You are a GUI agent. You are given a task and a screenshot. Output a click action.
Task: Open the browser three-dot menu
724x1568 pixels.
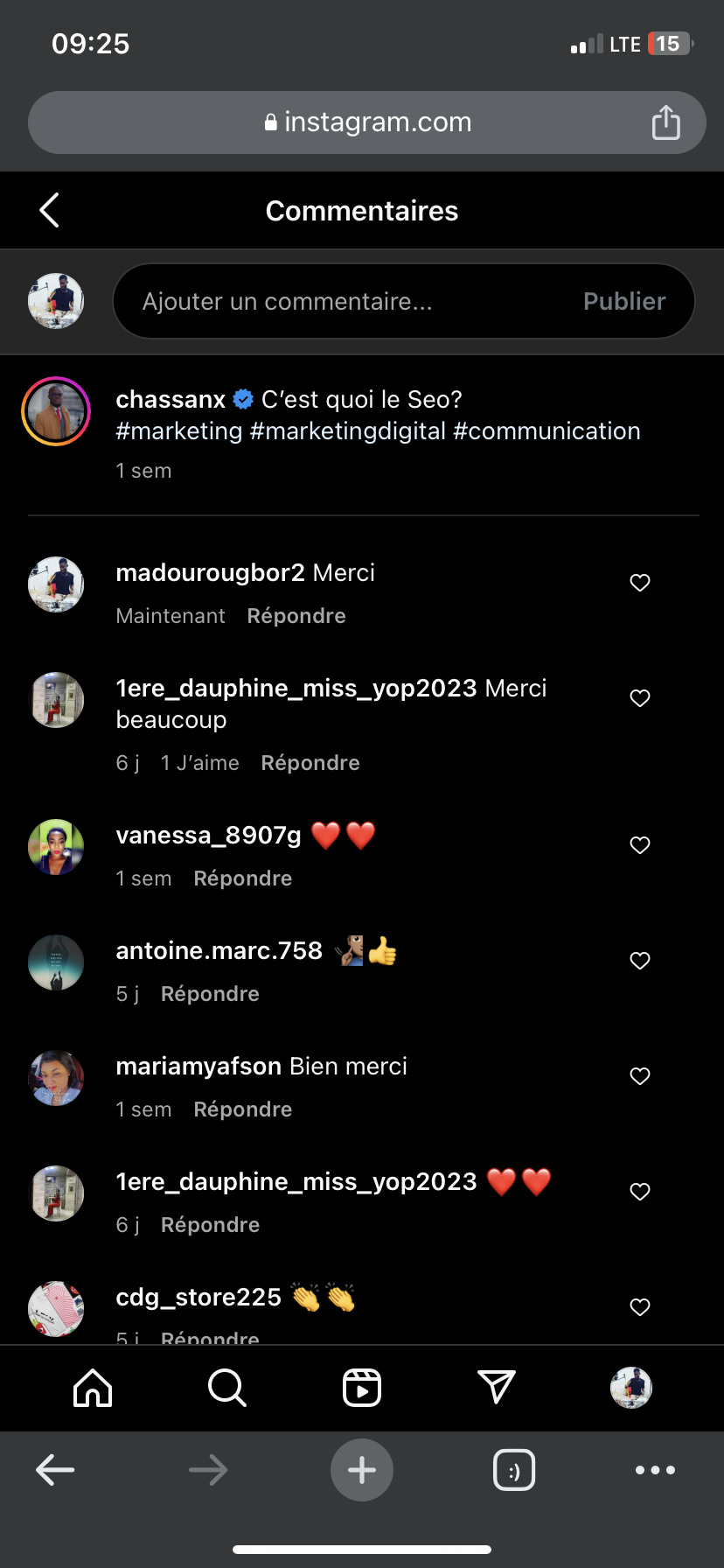coord(655,1470)
